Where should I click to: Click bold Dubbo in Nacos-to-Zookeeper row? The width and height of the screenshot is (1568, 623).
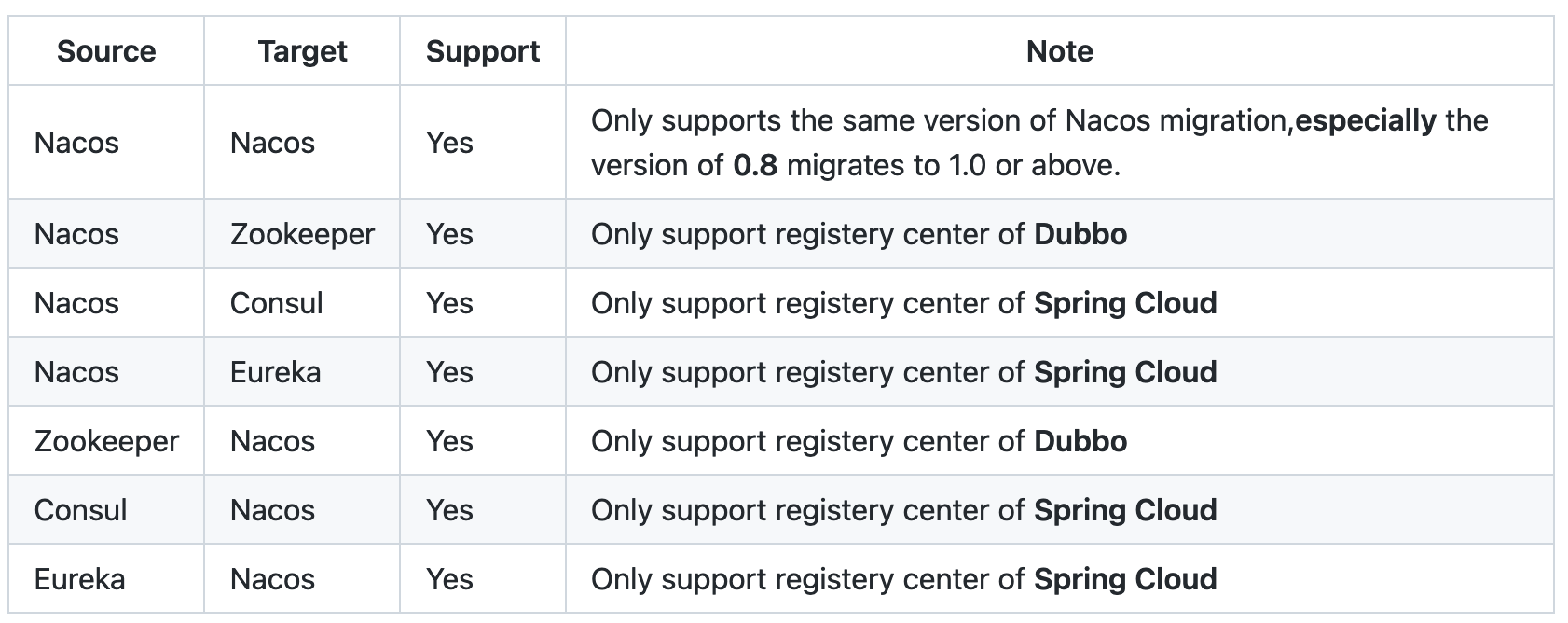pos(1080,234)
